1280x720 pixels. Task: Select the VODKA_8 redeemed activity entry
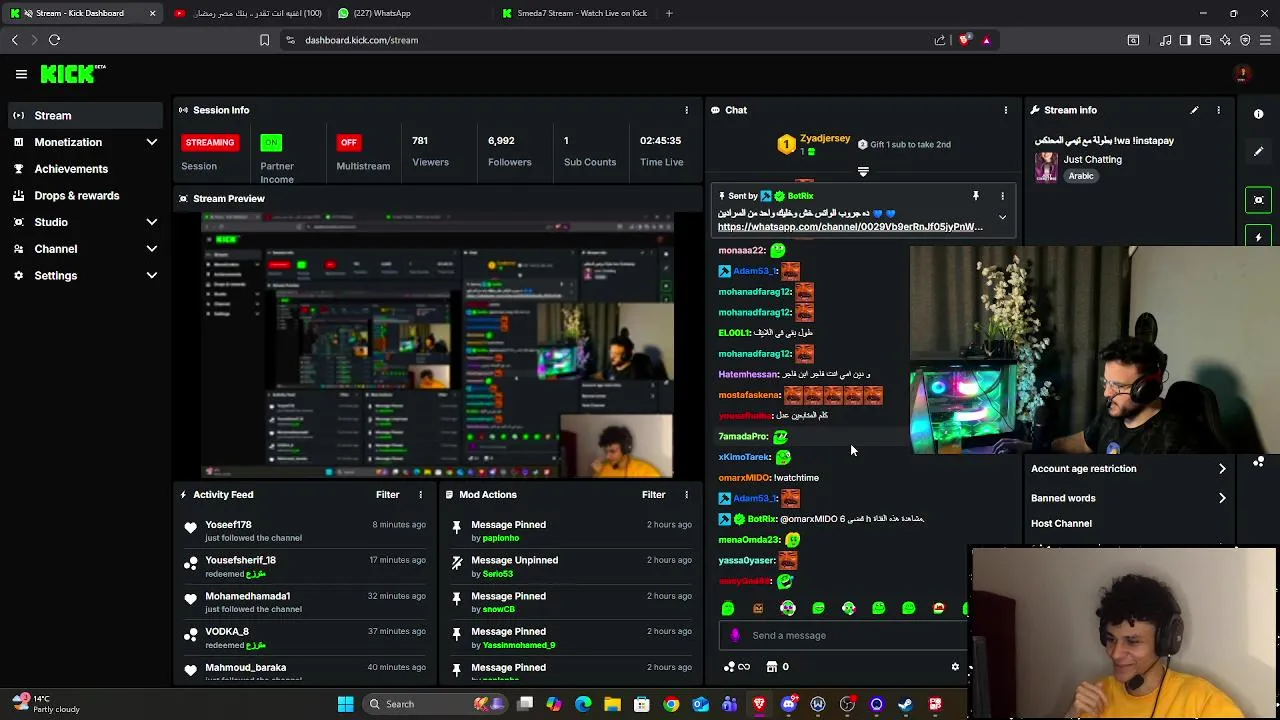pos(304,638)
